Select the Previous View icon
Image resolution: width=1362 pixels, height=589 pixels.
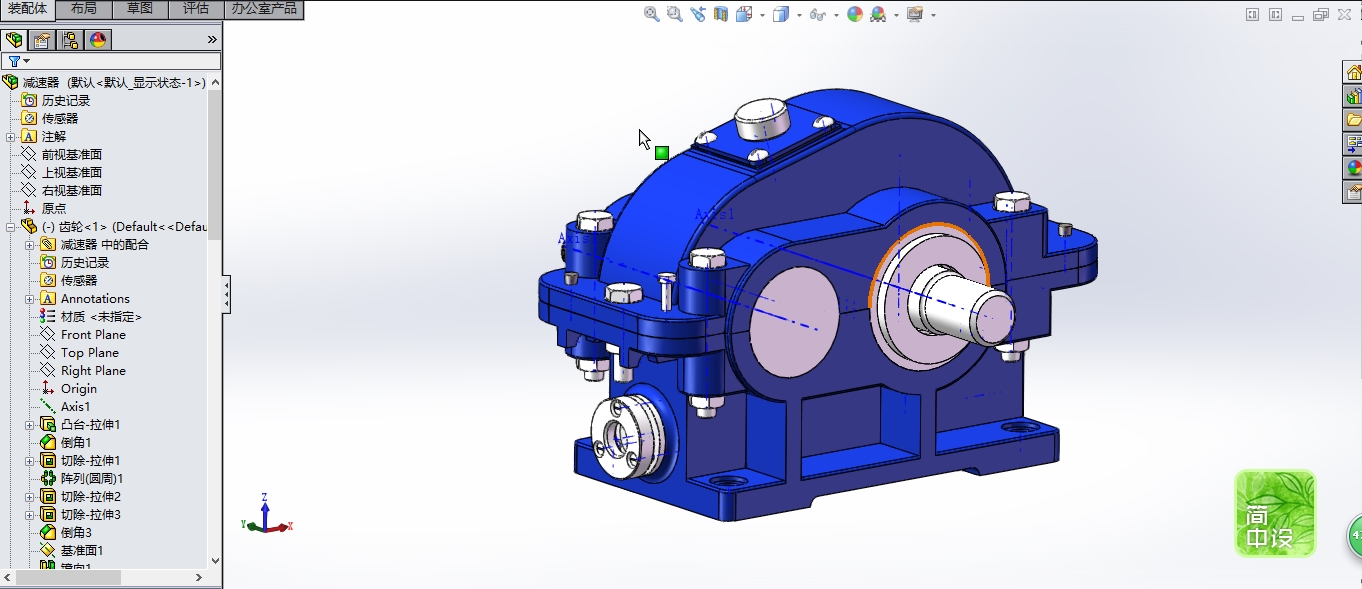[x=697, y=14]
